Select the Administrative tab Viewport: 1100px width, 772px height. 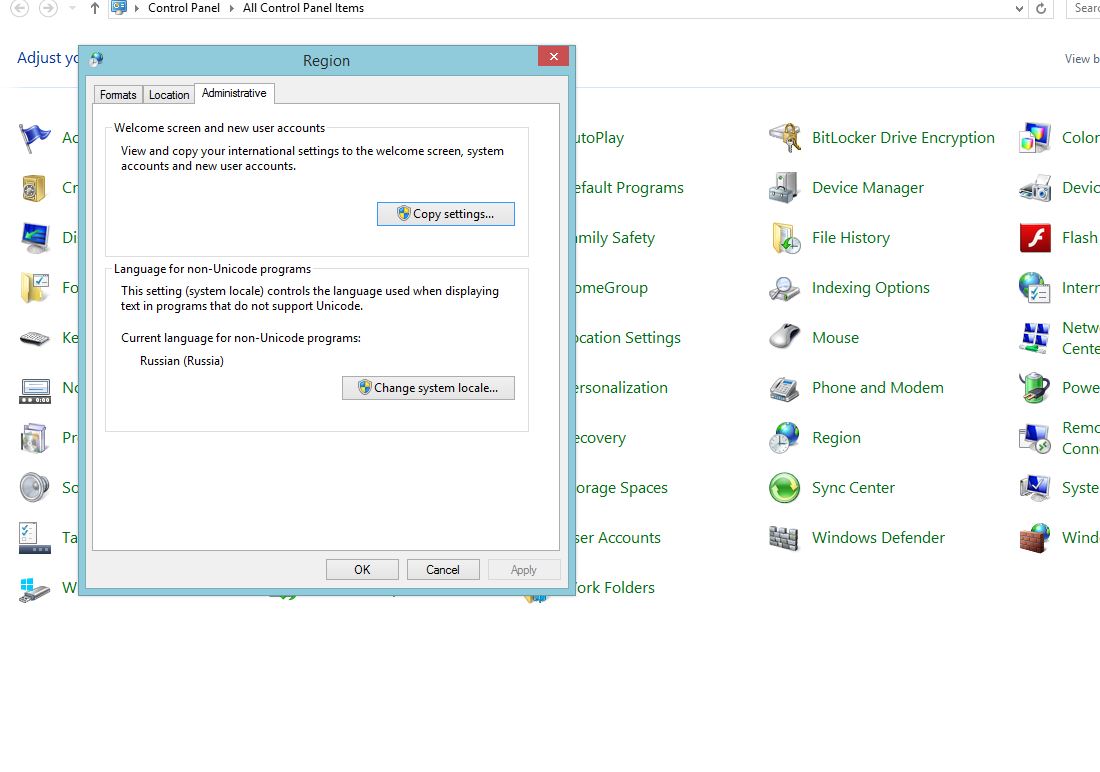[234, 93]
